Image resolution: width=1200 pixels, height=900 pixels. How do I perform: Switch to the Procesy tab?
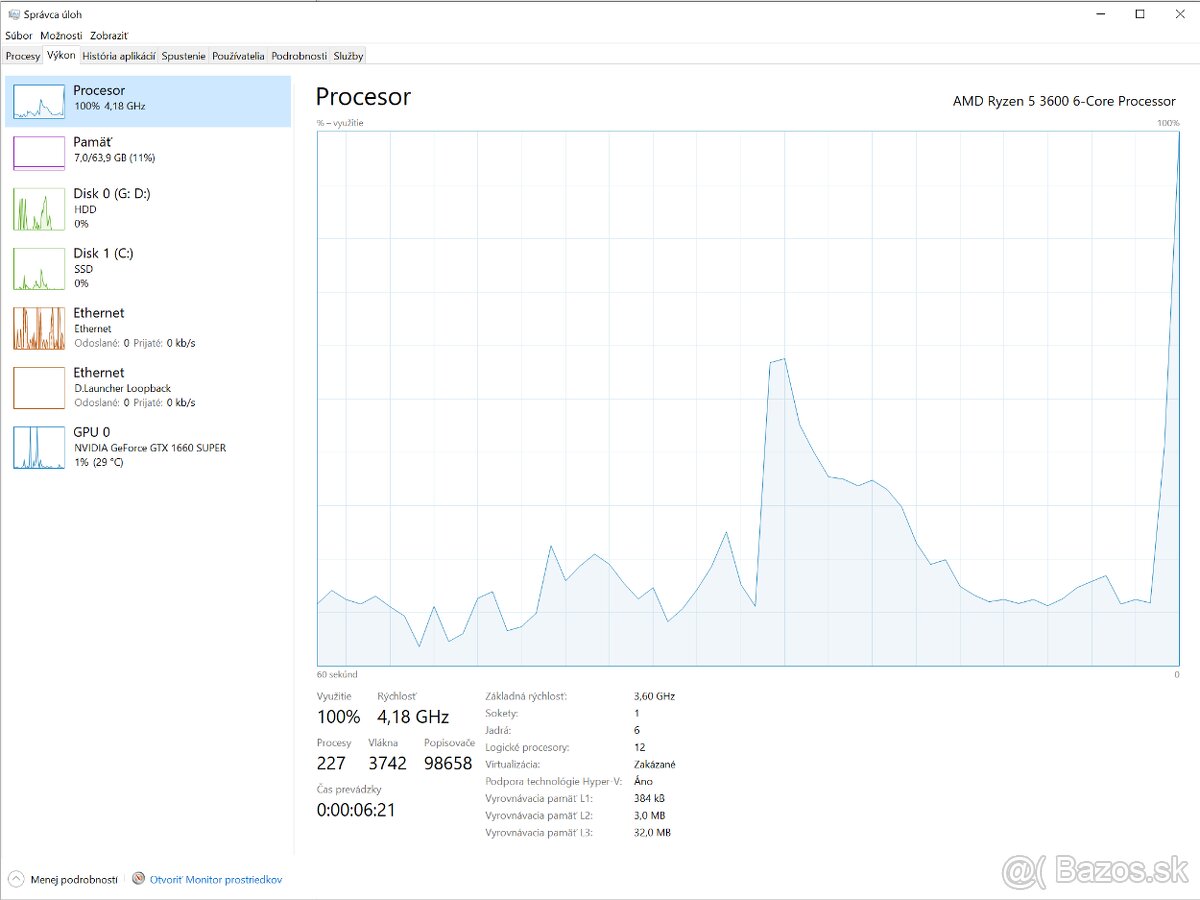pos(22,56)
